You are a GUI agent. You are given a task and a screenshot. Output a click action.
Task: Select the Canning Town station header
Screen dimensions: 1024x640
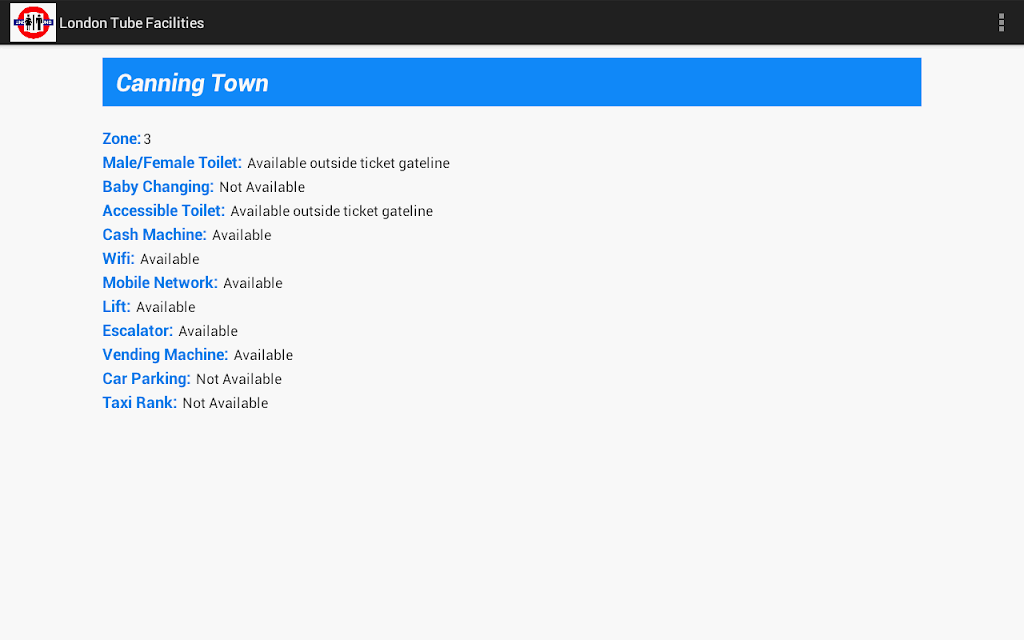click(x=511, y=82)
